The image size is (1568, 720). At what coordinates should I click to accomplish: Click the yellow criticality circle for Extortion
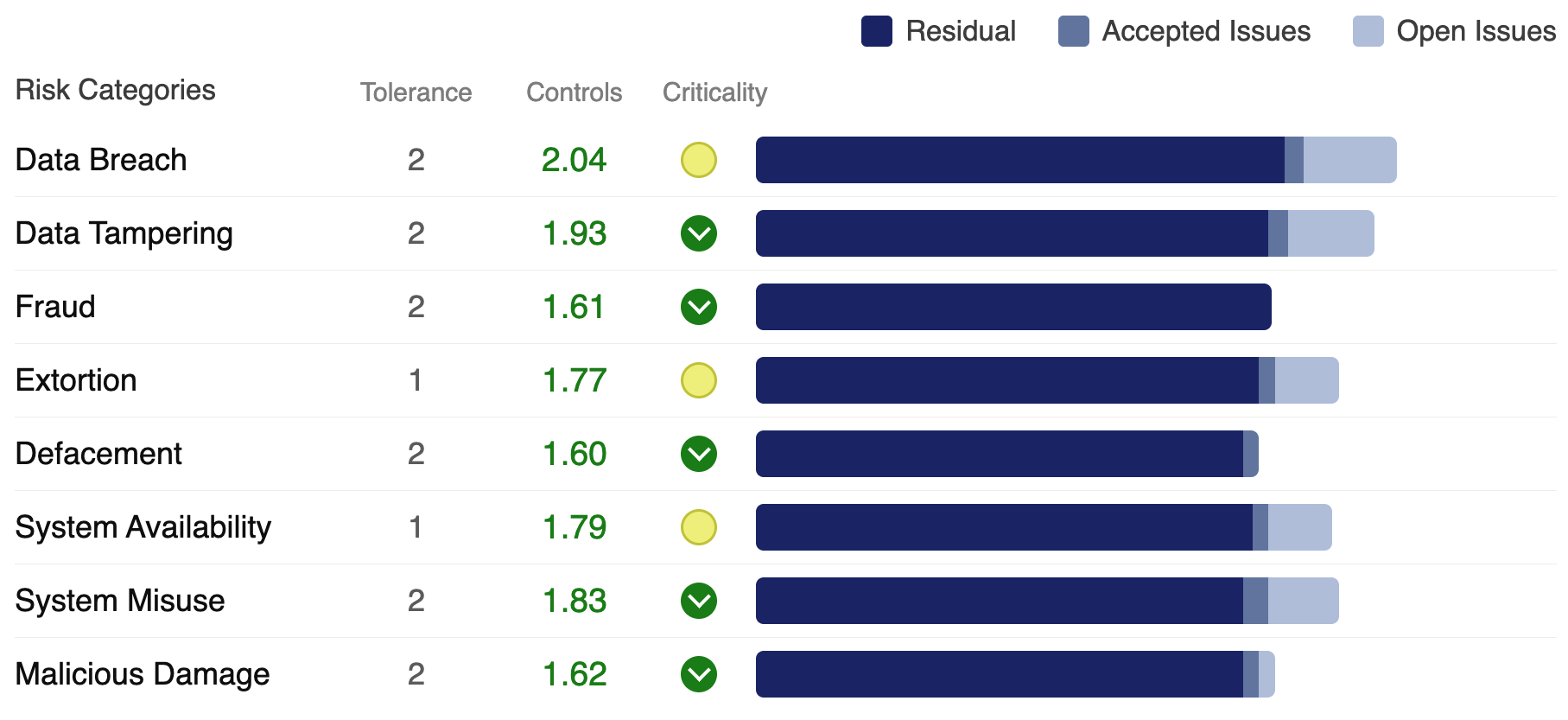699,380
